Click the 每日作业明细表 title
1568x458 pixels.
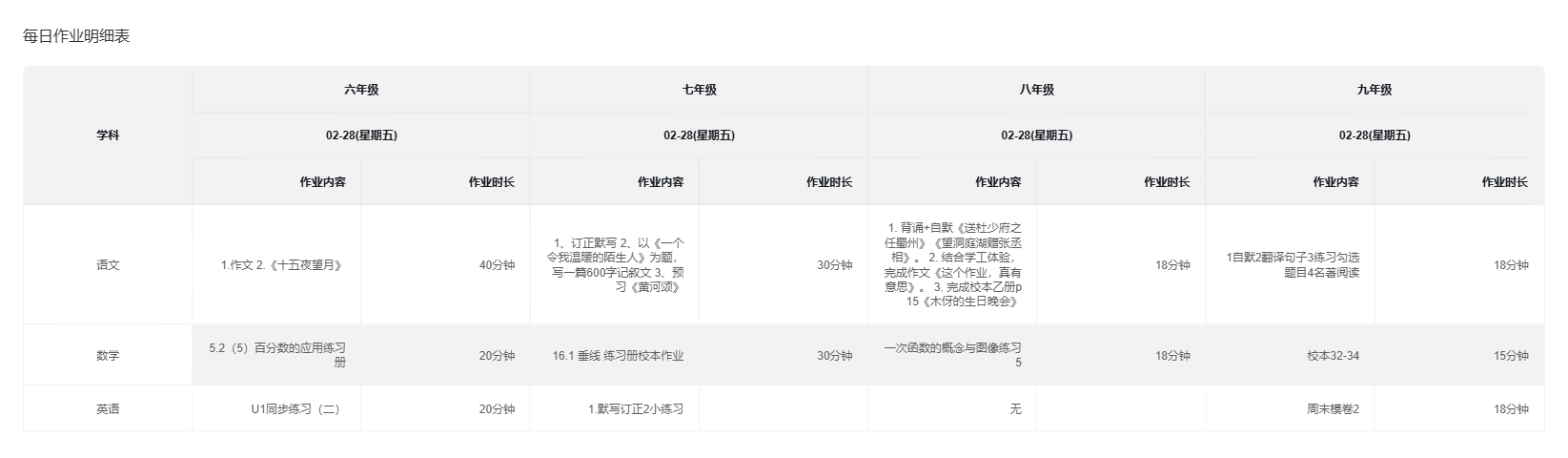point(76,36)
